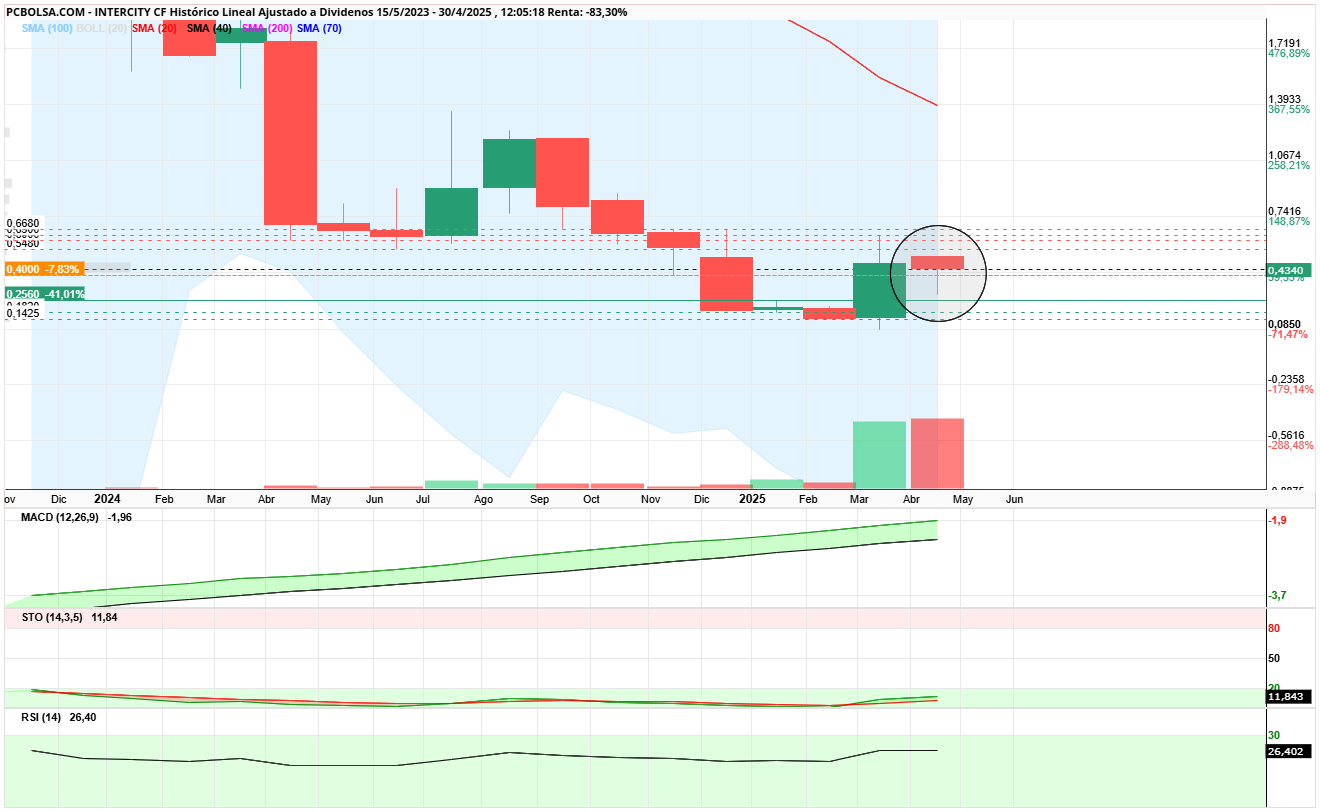
Task: Click the 148,87% axis percentage label
Action: click(1288, 222)
